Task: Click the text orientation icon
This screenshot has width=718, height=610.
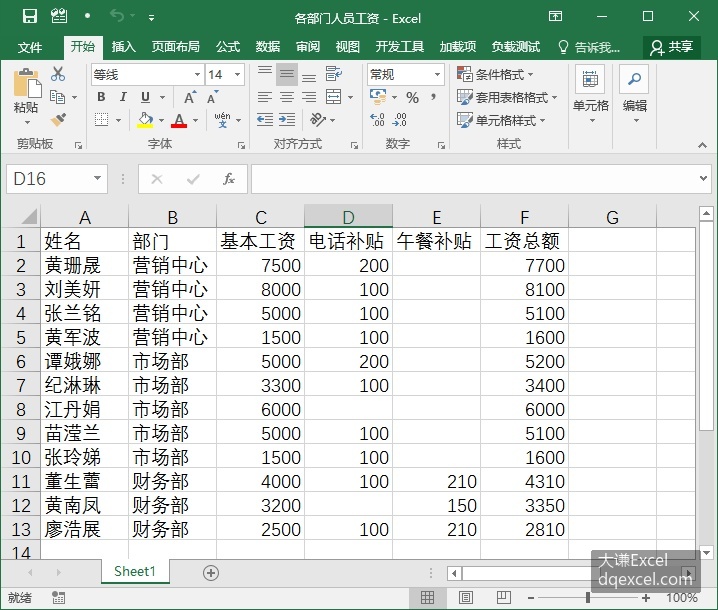Action: click(x=318, y=120)
